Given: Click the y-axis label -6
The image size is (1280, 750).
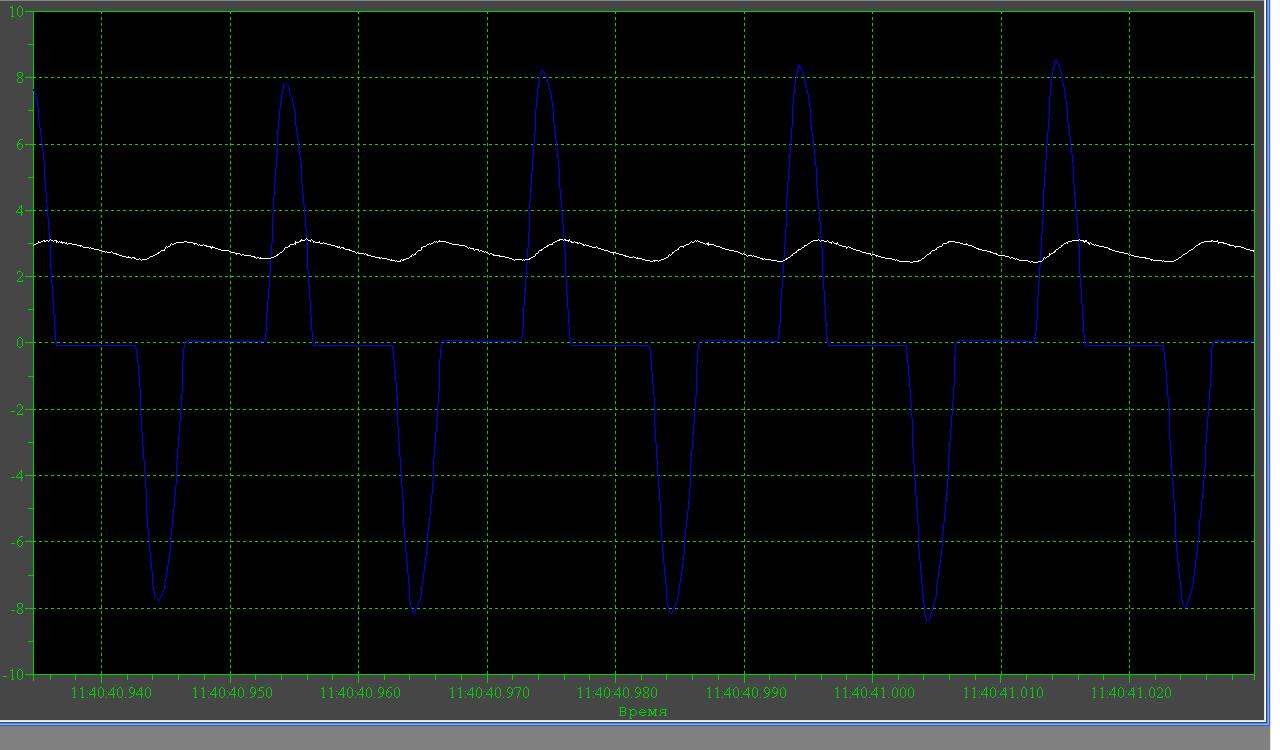Looking at the screenshot, I should [x=17, y=542].
